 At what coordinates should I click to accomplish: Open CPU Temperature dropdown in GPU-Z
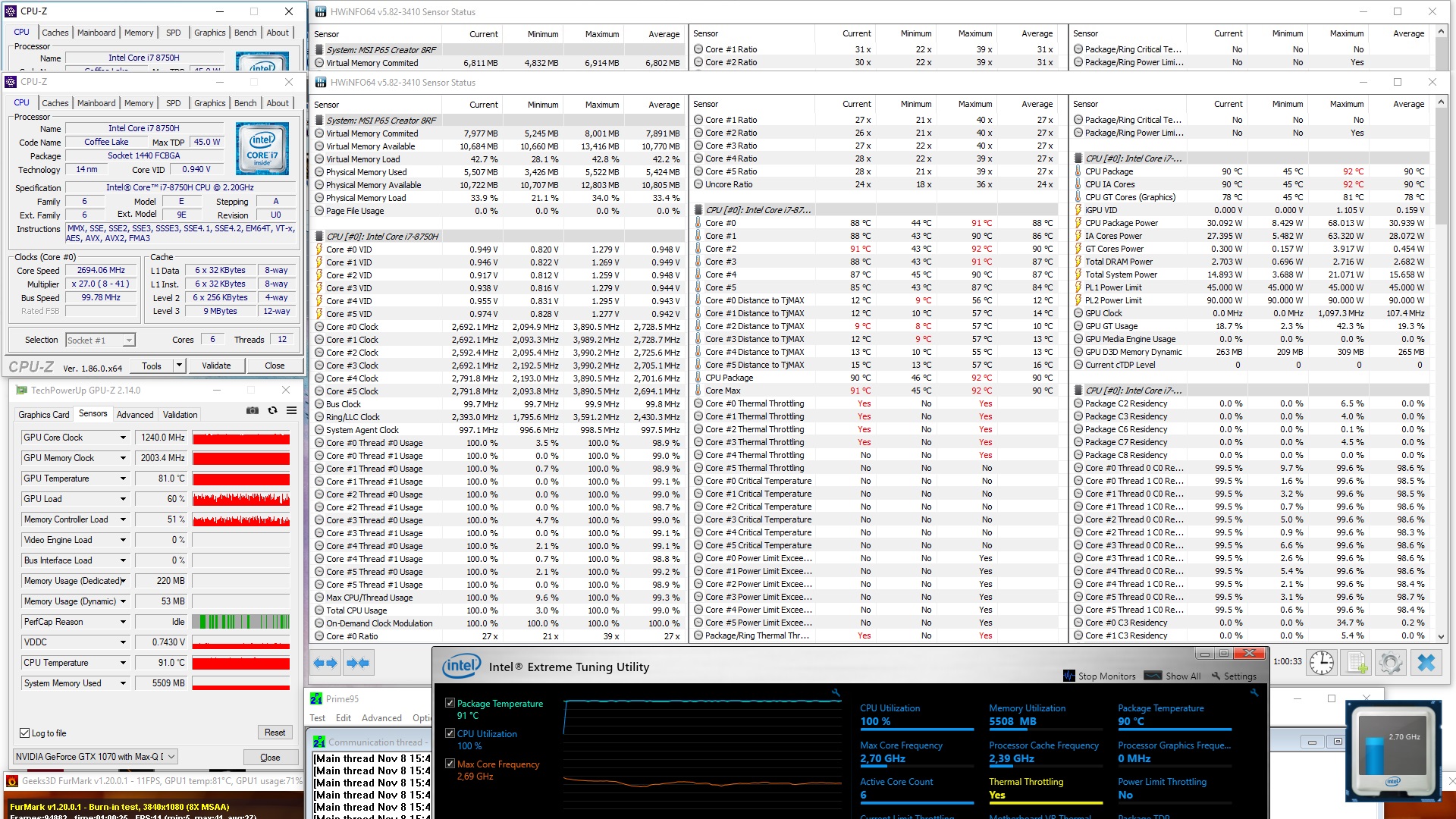tap(123, 663)
